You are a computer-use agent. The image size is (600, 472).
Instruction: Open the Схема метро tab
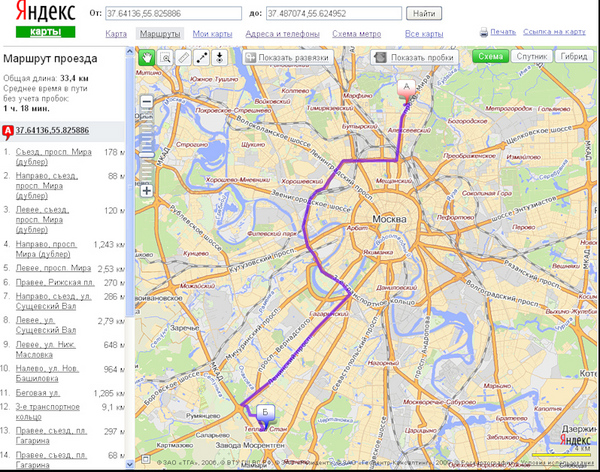[357, 34]
